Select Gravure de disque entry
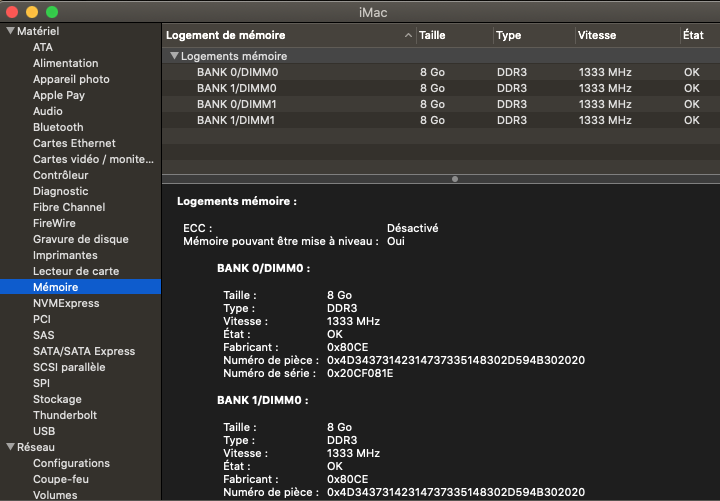720x501 pixels. pos(81,239)
